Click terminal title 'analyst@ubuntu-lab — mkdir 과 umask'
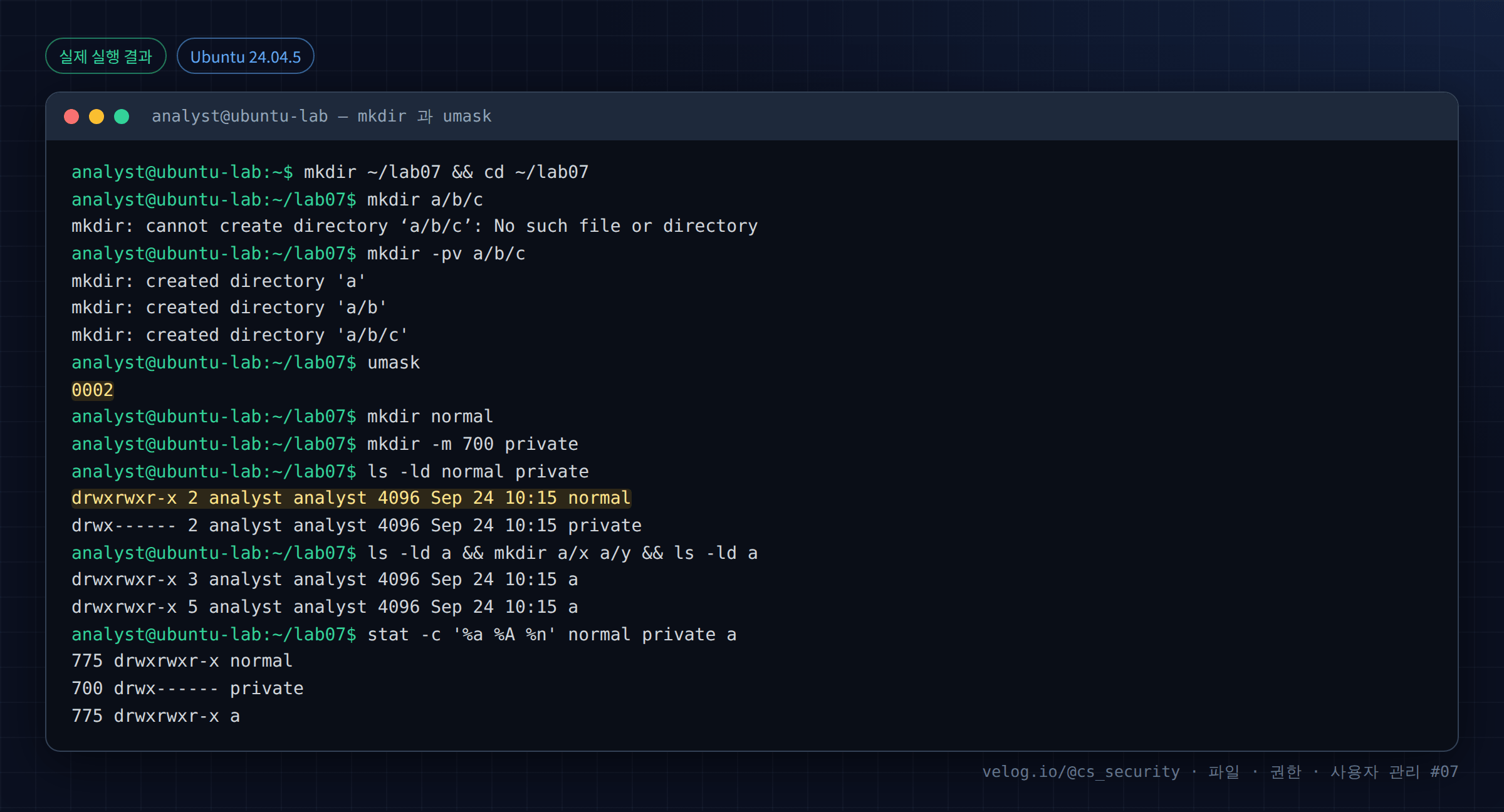The image size is (1504, 812). coord(321,117)
